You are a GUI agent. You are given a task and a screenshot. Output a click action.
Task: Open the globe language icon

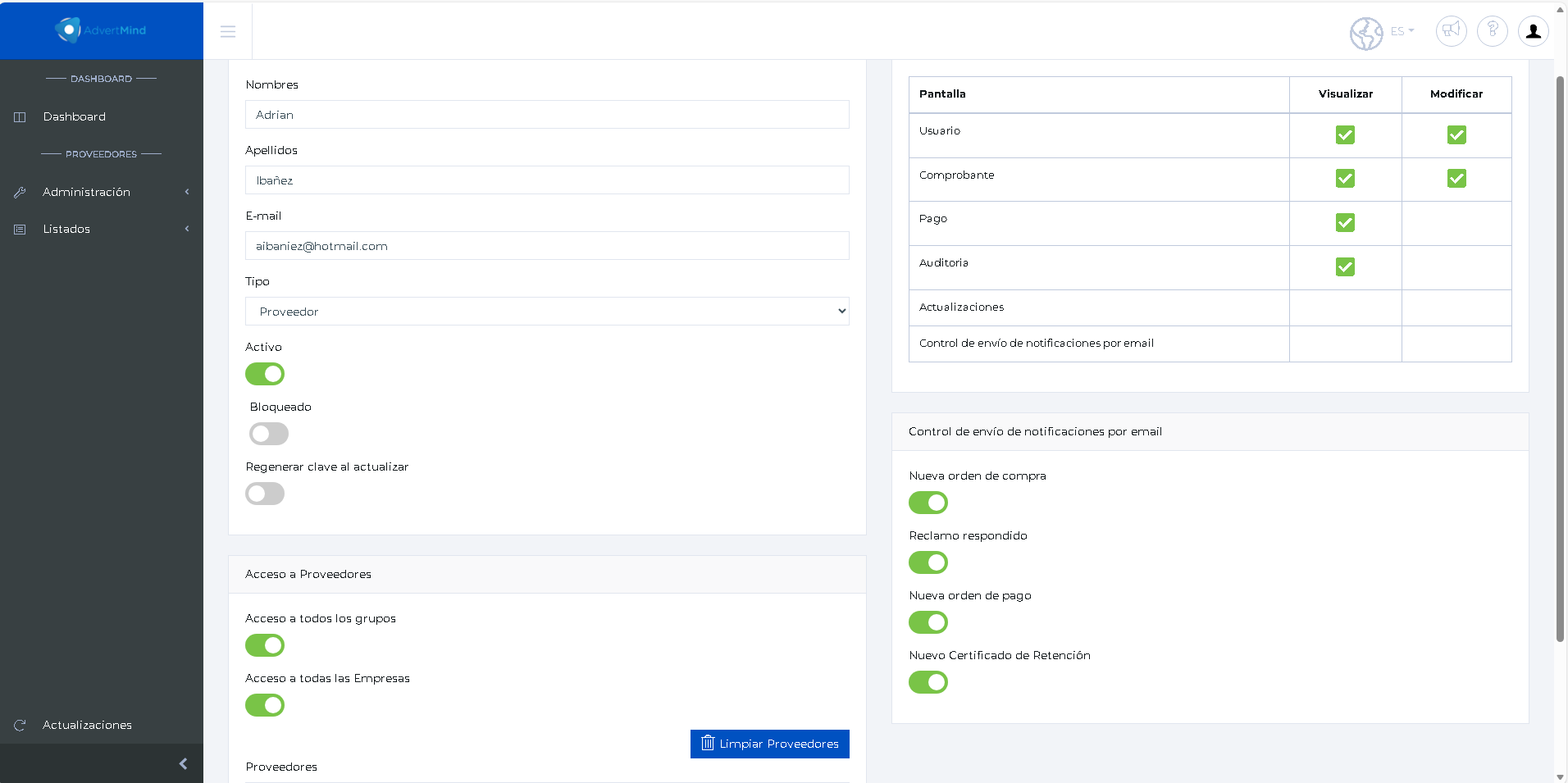[x=1366, y=33]
